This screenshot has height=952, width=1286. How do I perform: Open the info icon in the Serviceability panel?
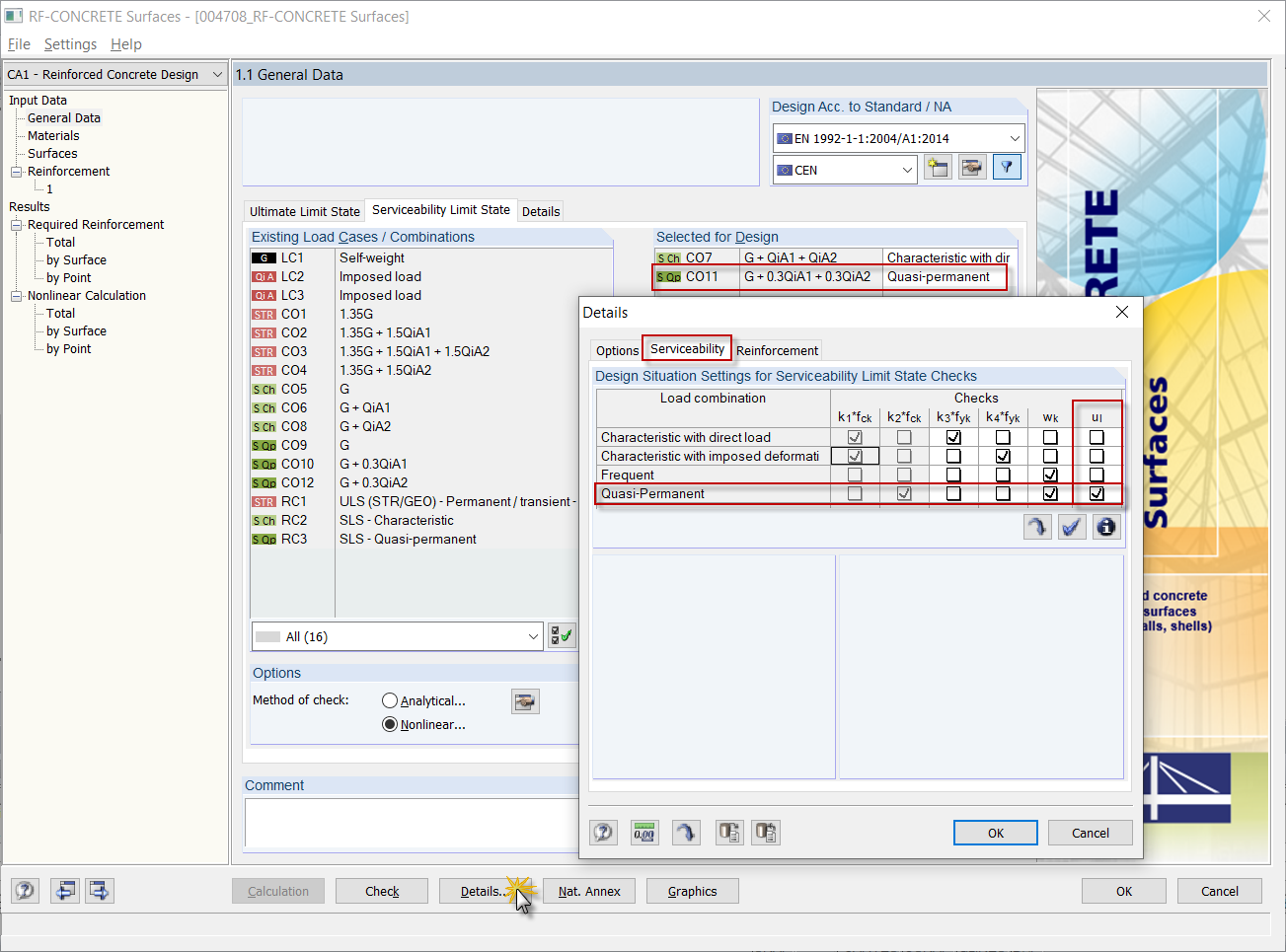1105,527
